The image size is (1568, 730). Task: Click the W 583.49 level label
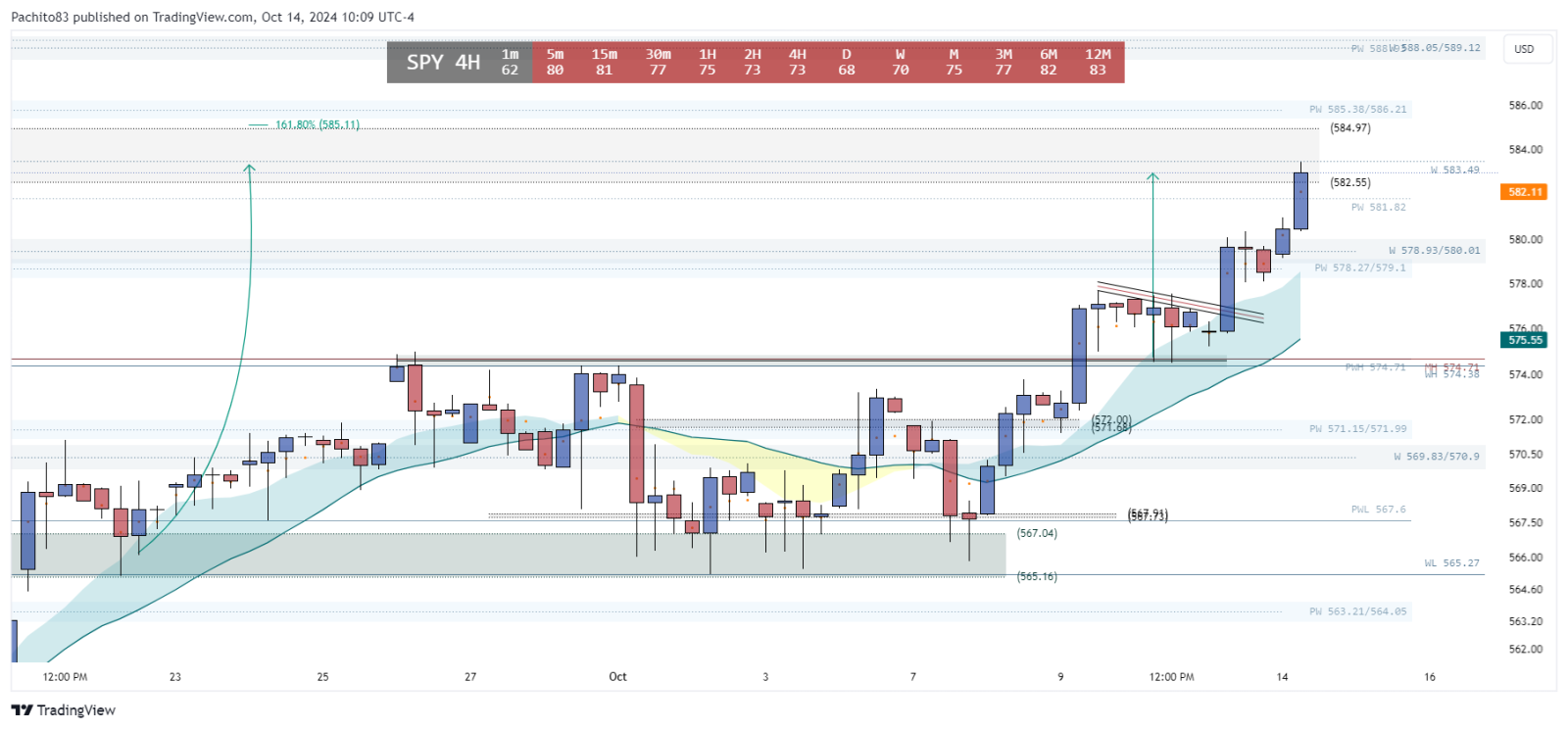click(x=1455, y=170)
